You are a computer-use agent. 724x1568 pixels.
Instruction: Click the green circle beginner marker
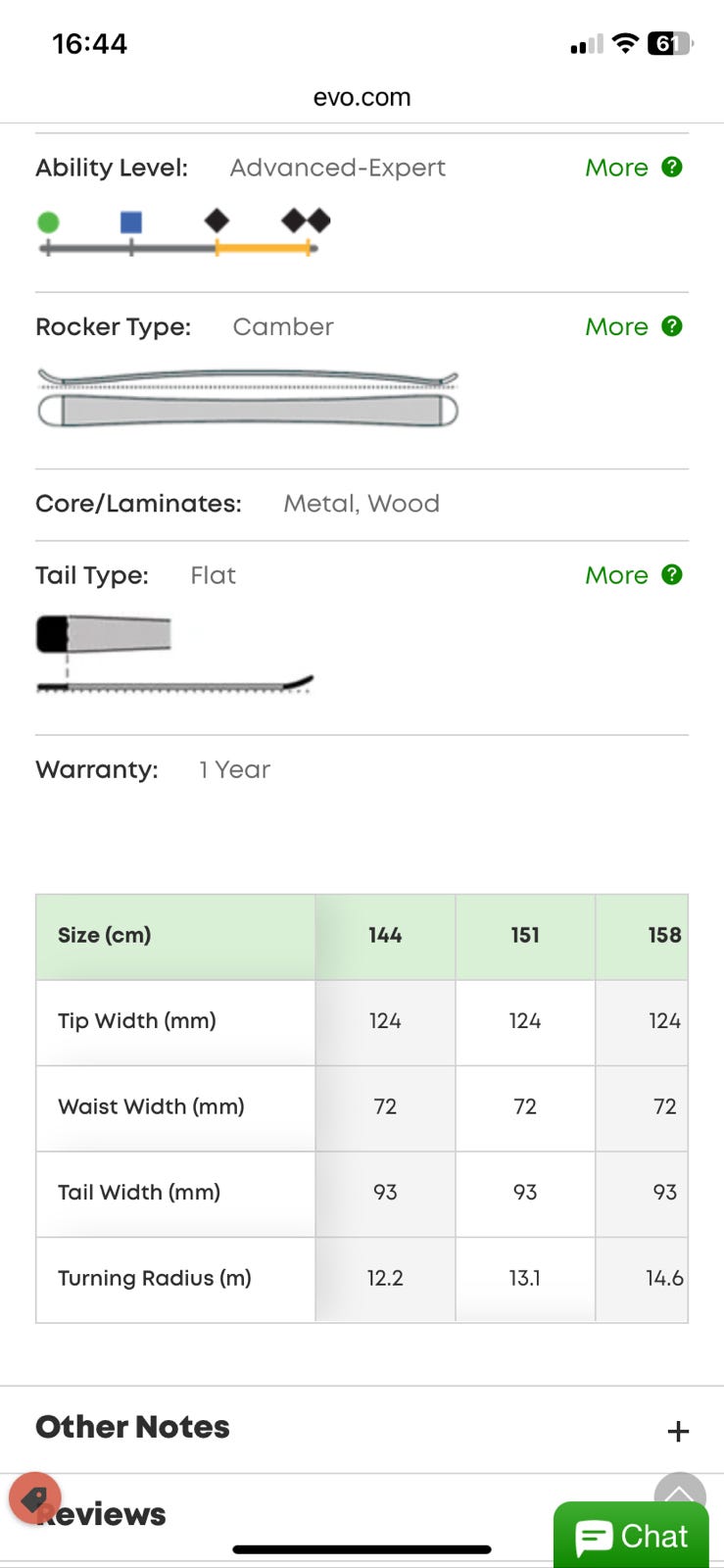pos(48,222)
